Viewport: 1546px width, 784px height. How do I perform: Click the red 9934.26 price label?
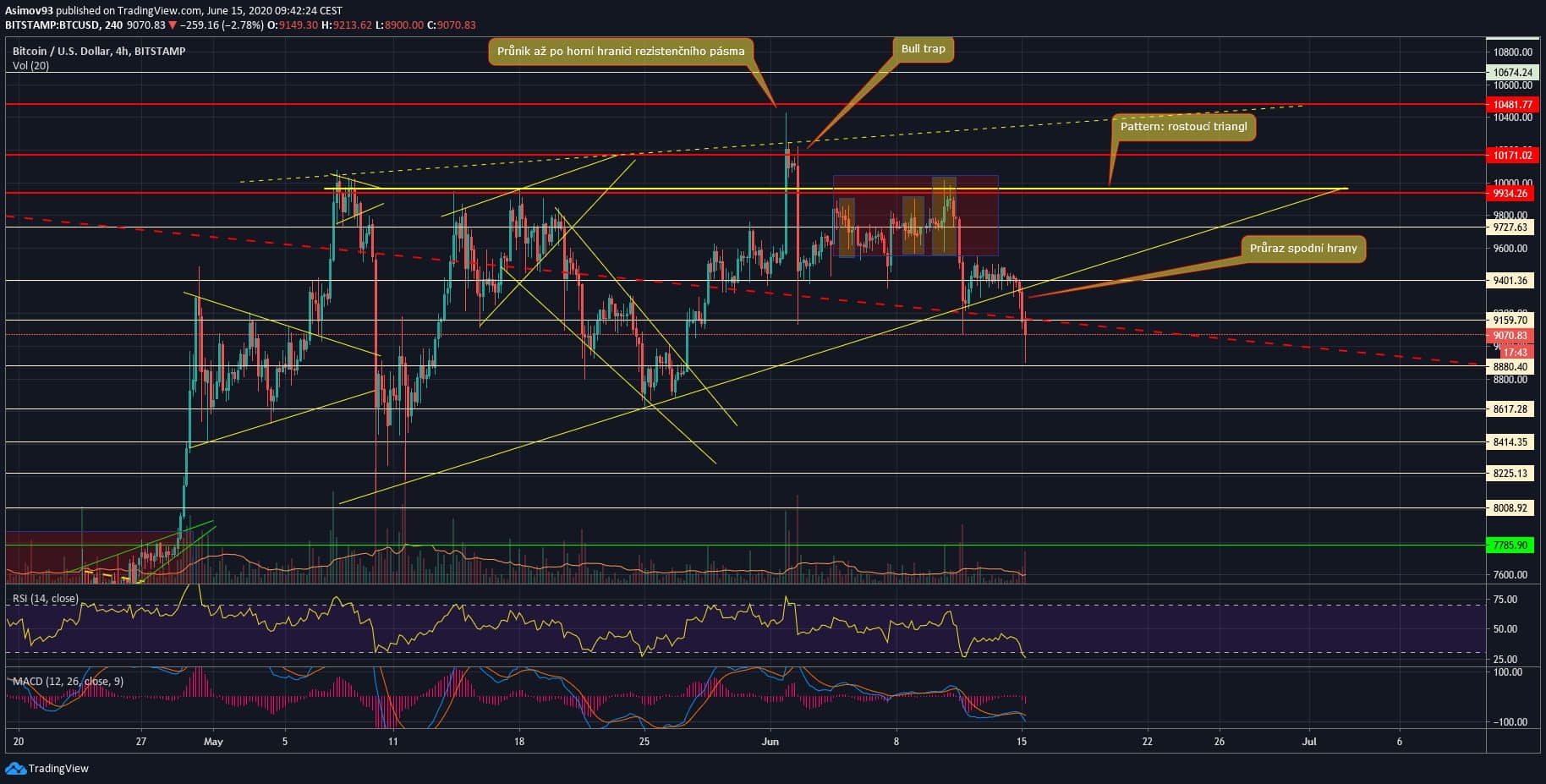click(1510, 194)
